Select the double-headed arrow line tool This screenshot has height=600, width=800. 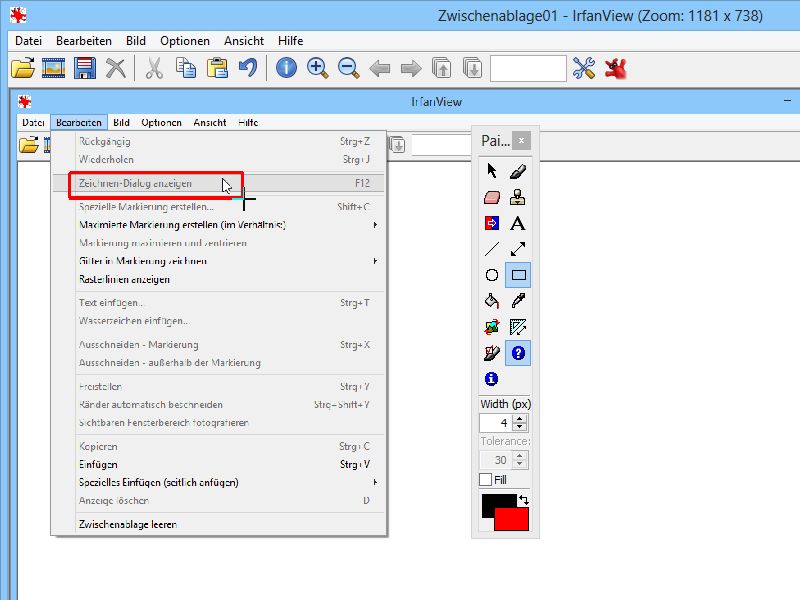pyautogui.click(x=518, y=249)
